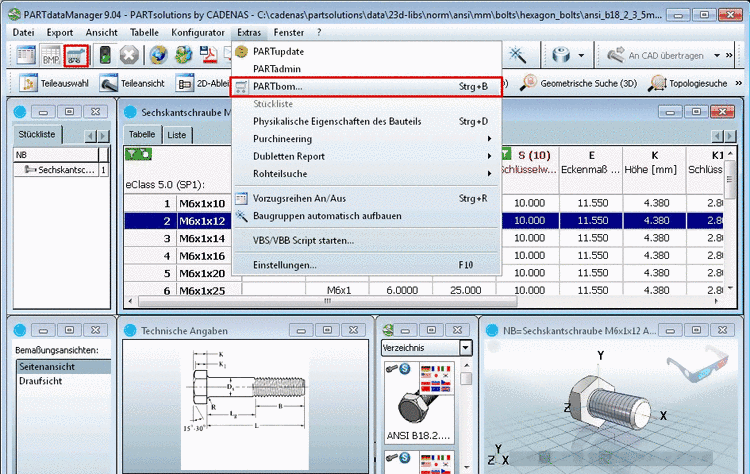The width and height of the screenshot is (750, 474).
Task: Toggle Vorzugsreihen An/Aus
Action: point(366,198)
